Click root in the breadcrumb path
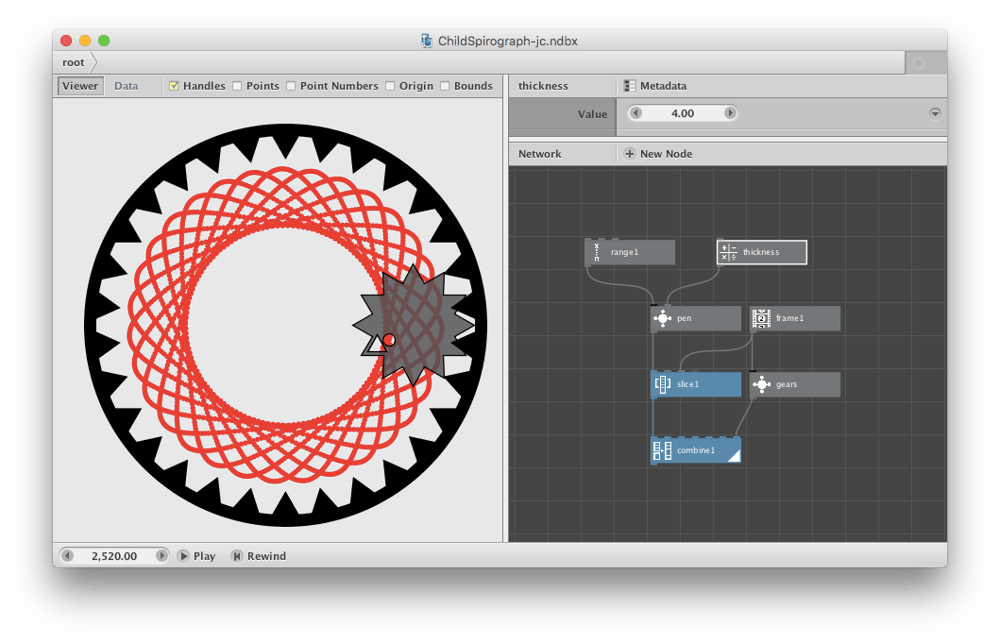1000x643 pixels. (73, 63)
